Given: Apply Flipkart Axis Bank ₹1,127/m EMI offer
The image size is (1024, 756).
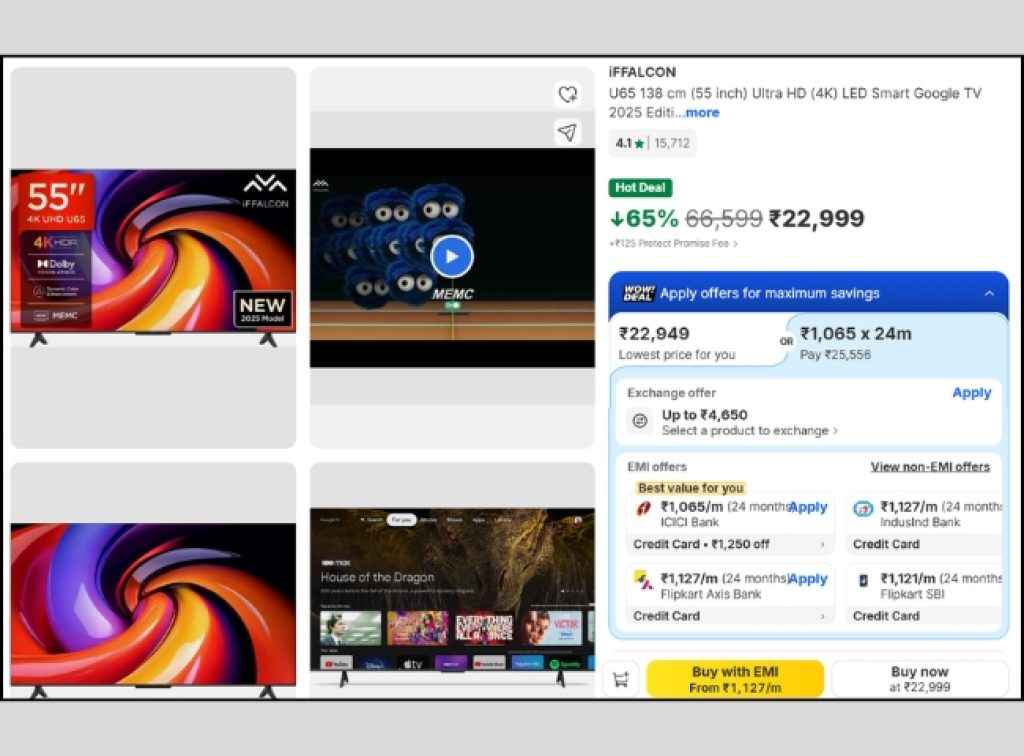Looking at the screenshot, I should (x=808, y=579).
